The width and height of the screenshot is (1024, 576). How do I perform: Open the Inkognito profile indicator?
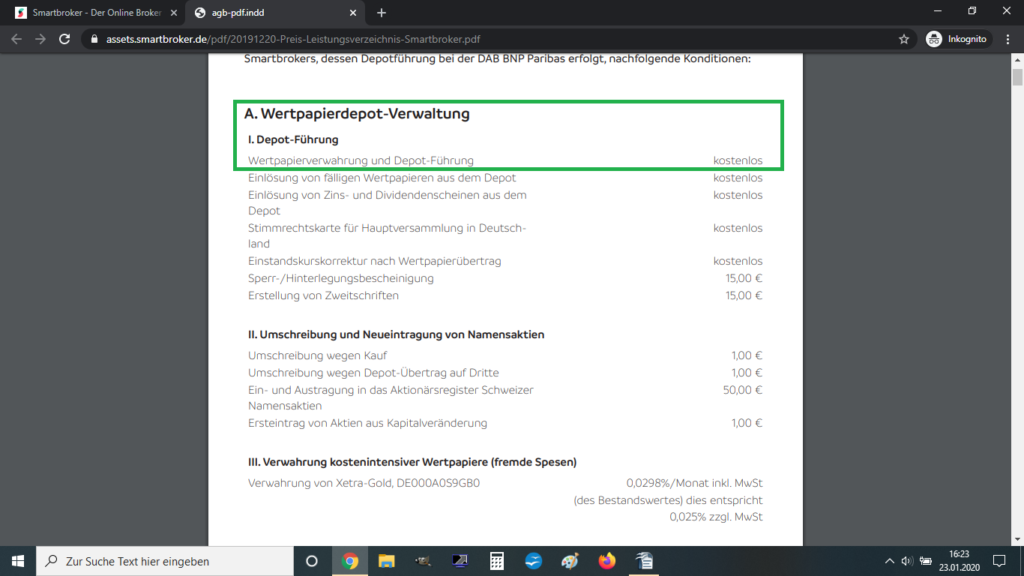point(957,39)
